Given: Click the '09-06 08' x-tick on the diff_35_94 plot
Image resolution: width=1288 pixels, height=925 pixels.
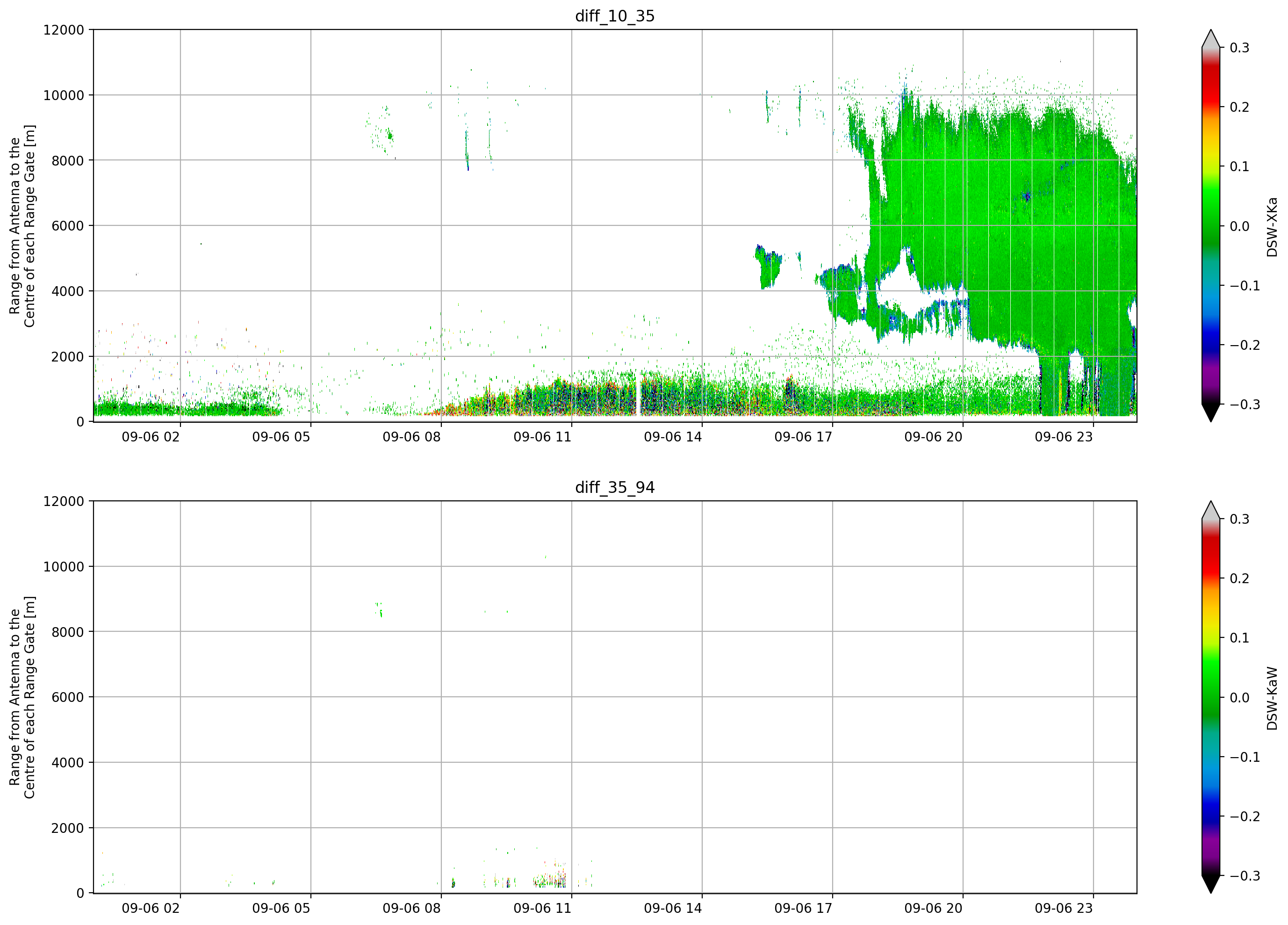Looking at the screenshot, I should pyautogui.click(x=412, y=908).
